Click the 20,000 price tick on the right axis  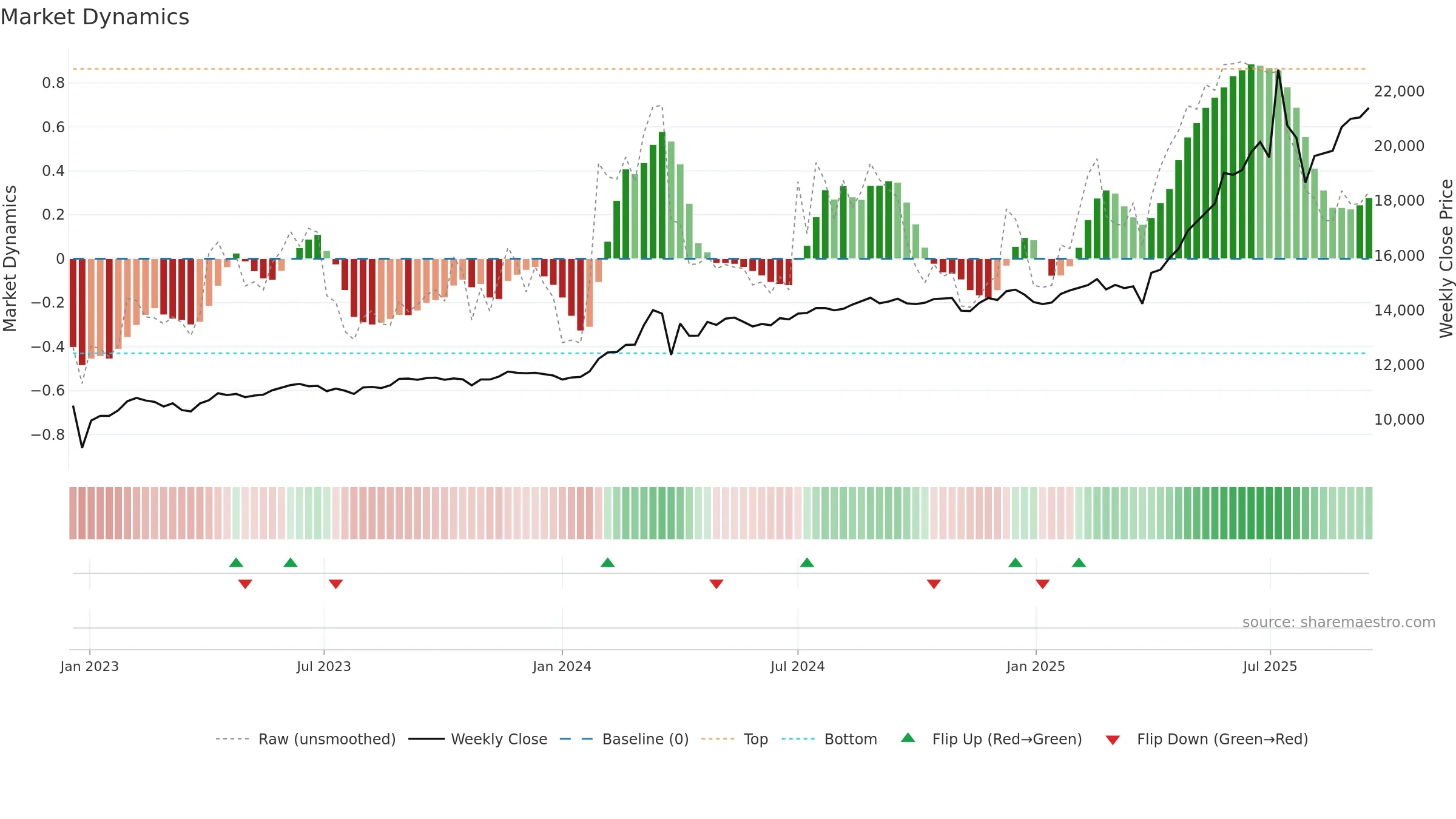1400,146
